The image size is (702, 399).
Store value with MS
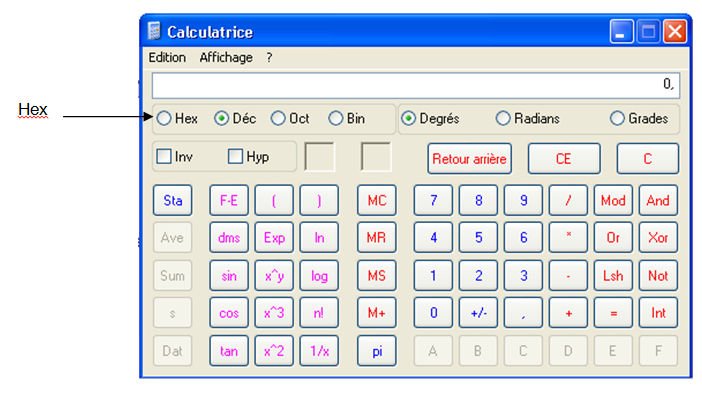(x=377, y=275)
